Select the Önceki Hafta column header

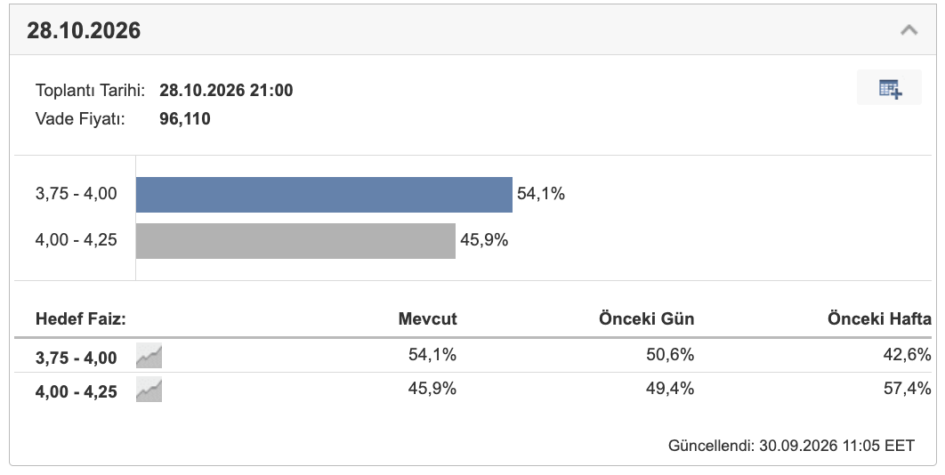pos(879,318)
